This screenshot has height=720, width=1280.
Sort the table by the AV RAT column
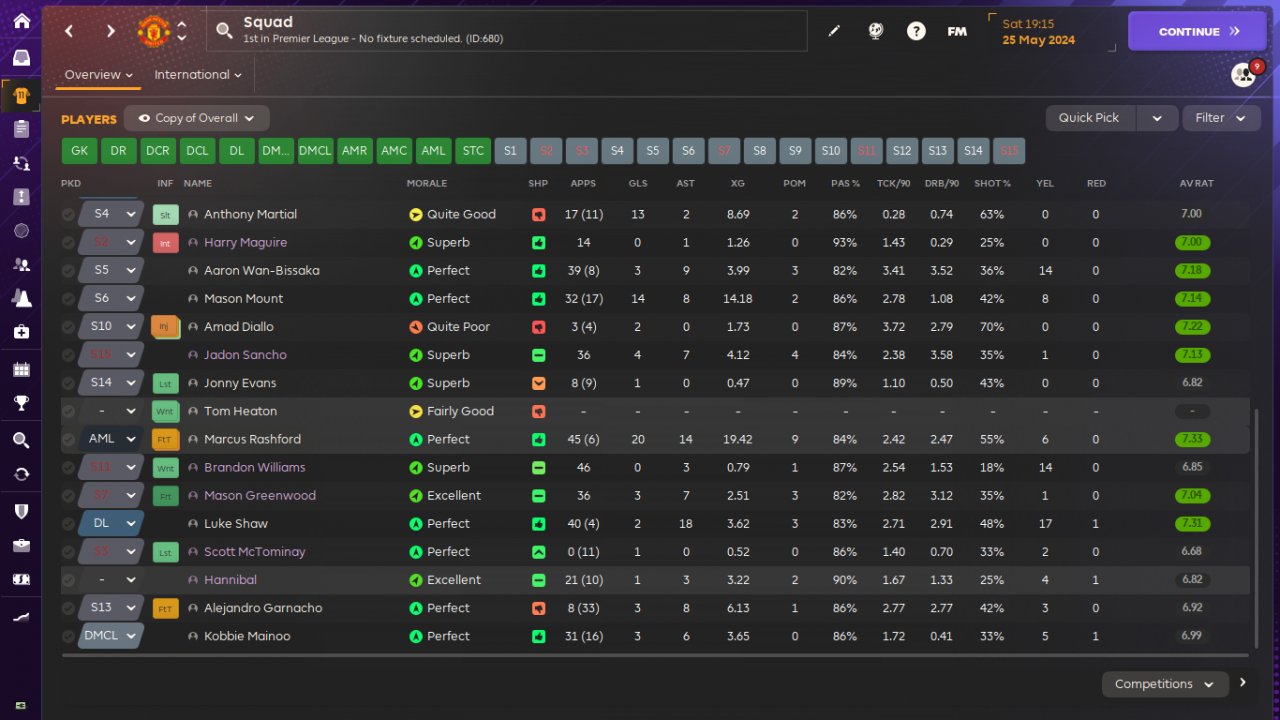[x=1197, y=184]
